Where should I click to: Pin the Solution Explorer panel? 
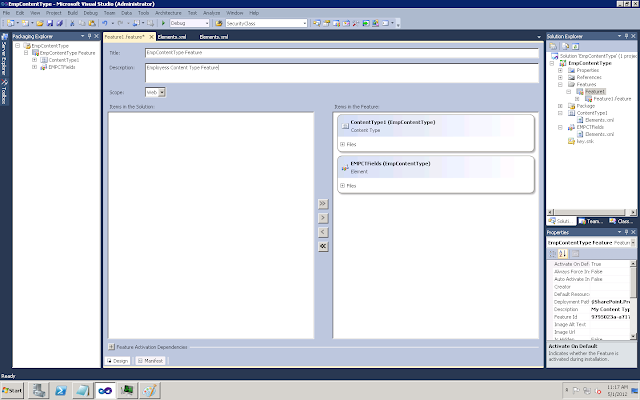(x=627, y=36)
